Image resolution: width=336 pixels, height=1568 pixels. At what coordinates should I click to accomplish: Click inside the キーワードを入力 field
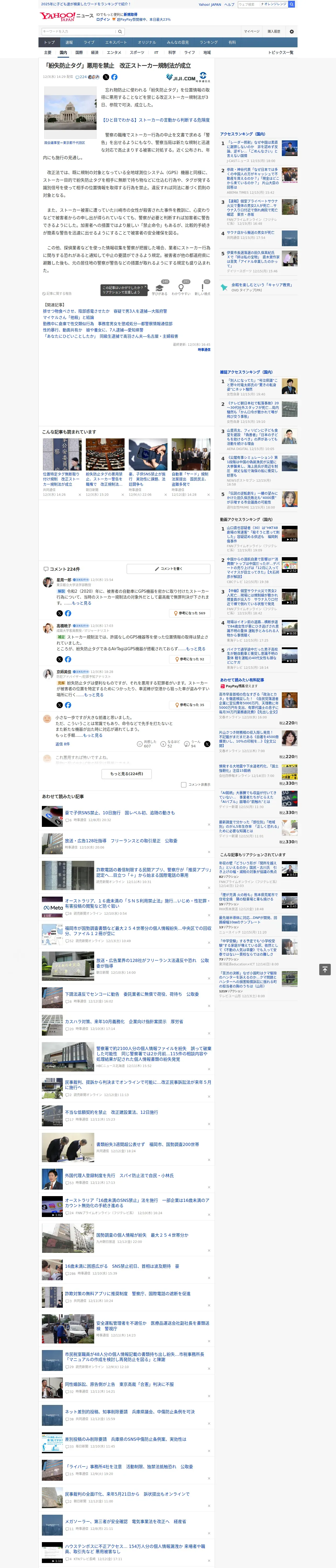click(79, 31)
